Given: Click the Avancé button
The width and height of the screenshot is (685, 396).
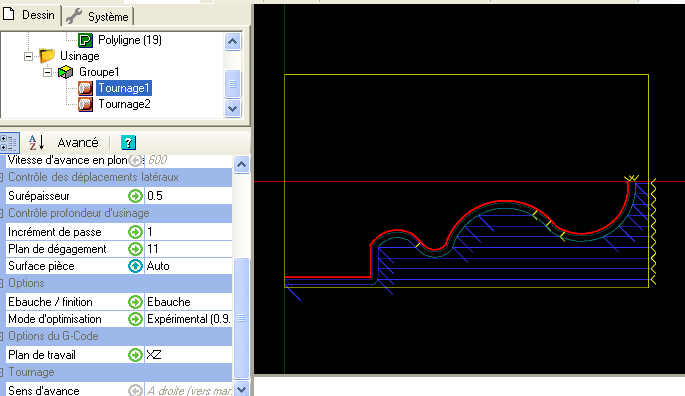Looking at the screenshot, I should pyautogui.click(x=78, y=142).
